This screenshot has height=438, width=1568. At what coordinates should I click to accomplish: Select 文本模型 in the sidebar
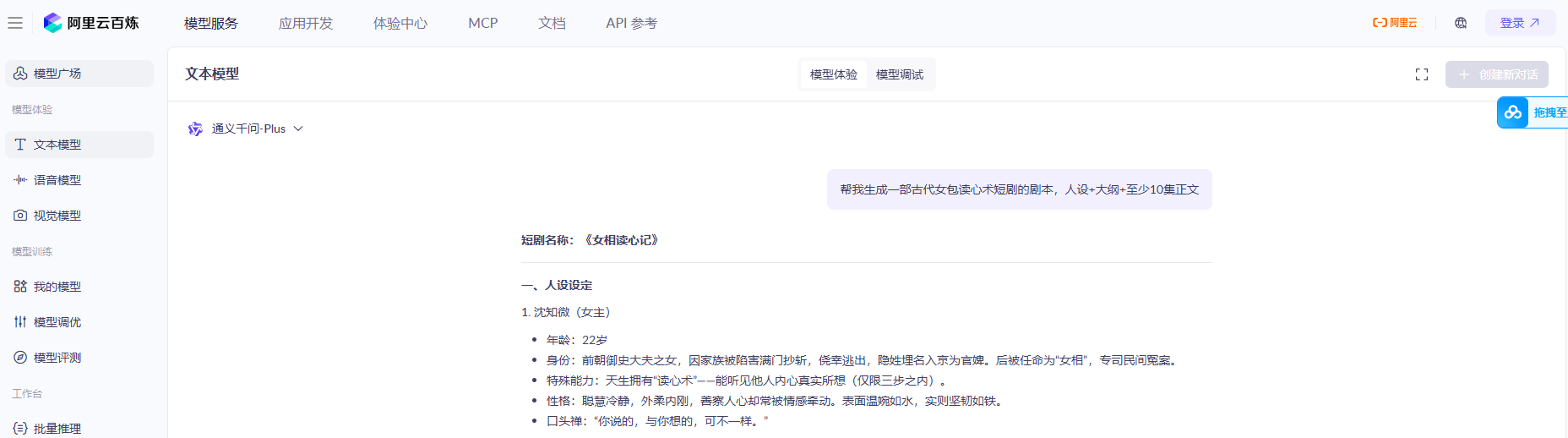click(x=79, y=145)
